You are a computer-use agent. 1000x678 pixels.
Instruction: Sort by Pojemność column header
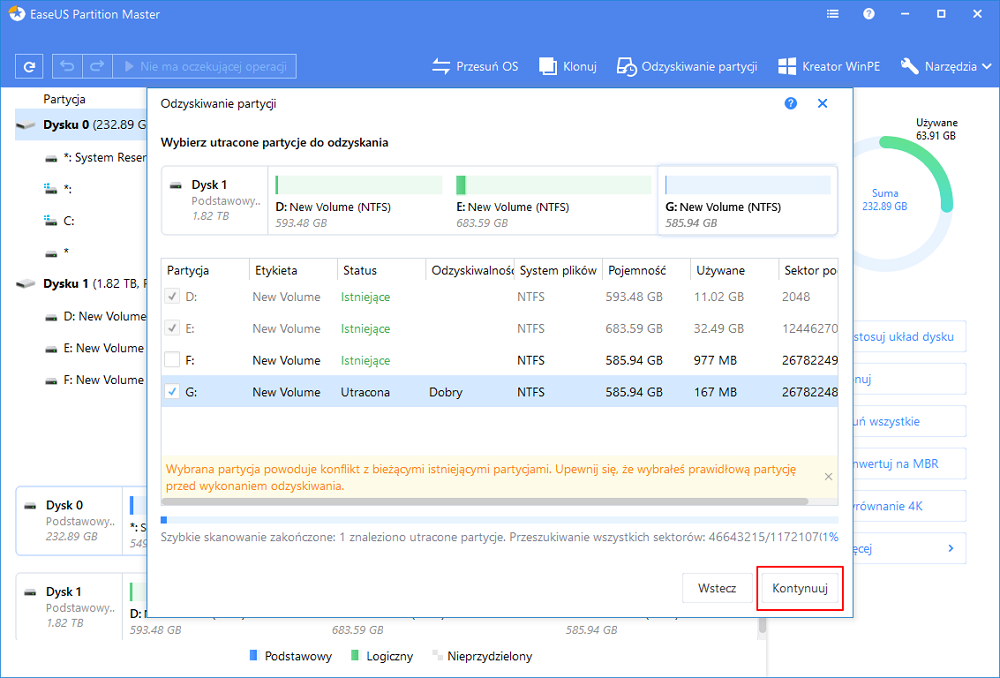click(x=646, y=270)
